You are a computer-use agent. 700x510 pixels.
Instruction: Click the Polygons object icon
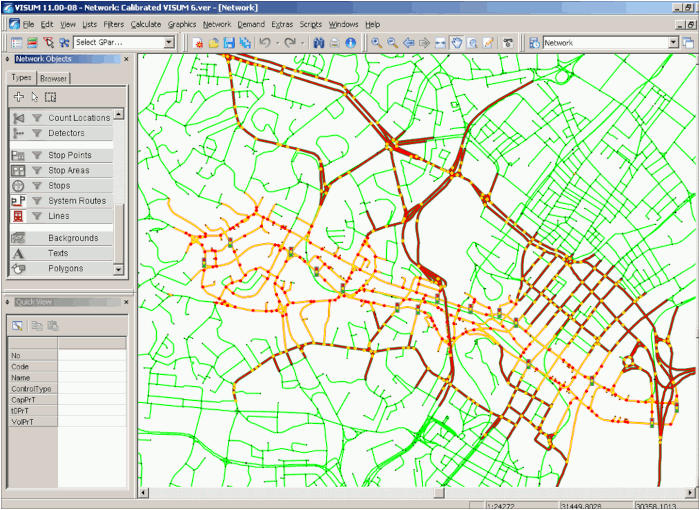(x=18, y=268)
